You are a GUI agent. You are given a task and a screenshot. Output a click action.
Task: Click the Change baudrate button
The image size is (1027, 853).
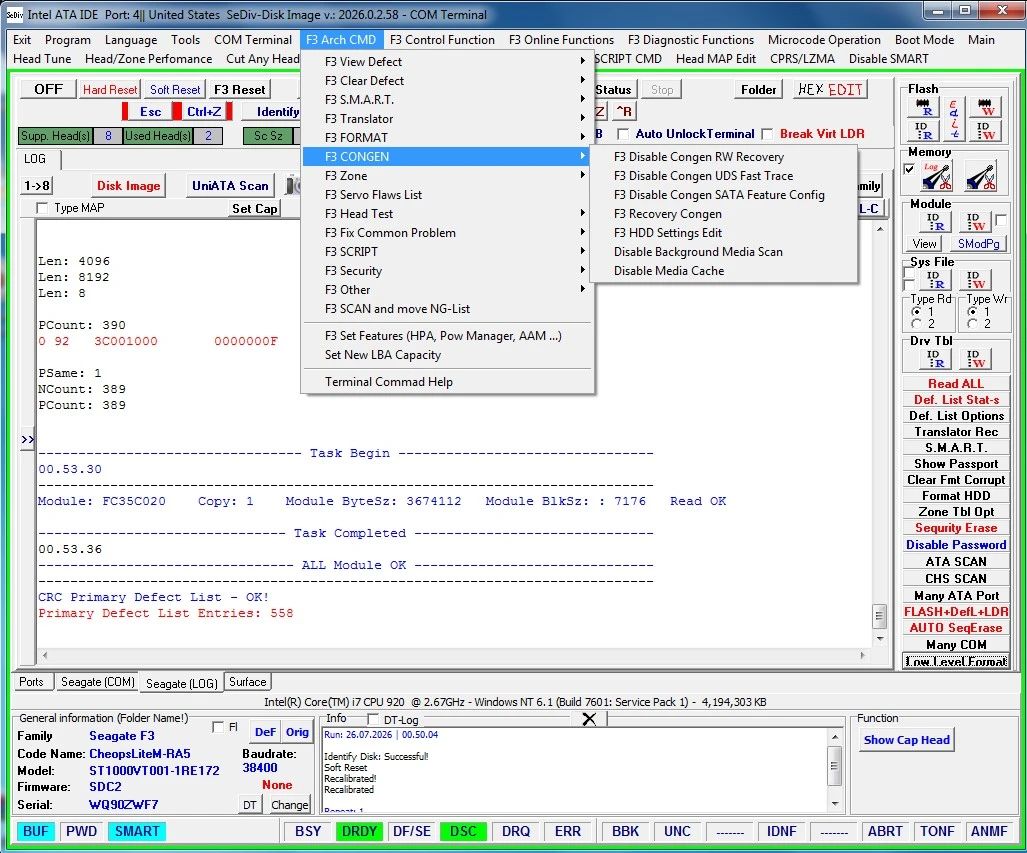pos(289,805)
